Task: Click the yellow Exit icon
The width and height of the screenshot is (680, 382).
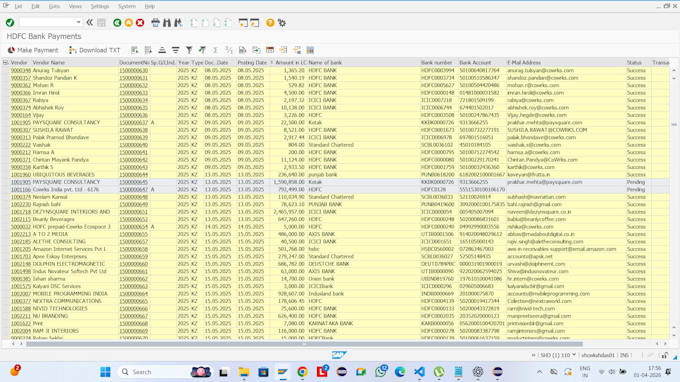Action: 129,23
